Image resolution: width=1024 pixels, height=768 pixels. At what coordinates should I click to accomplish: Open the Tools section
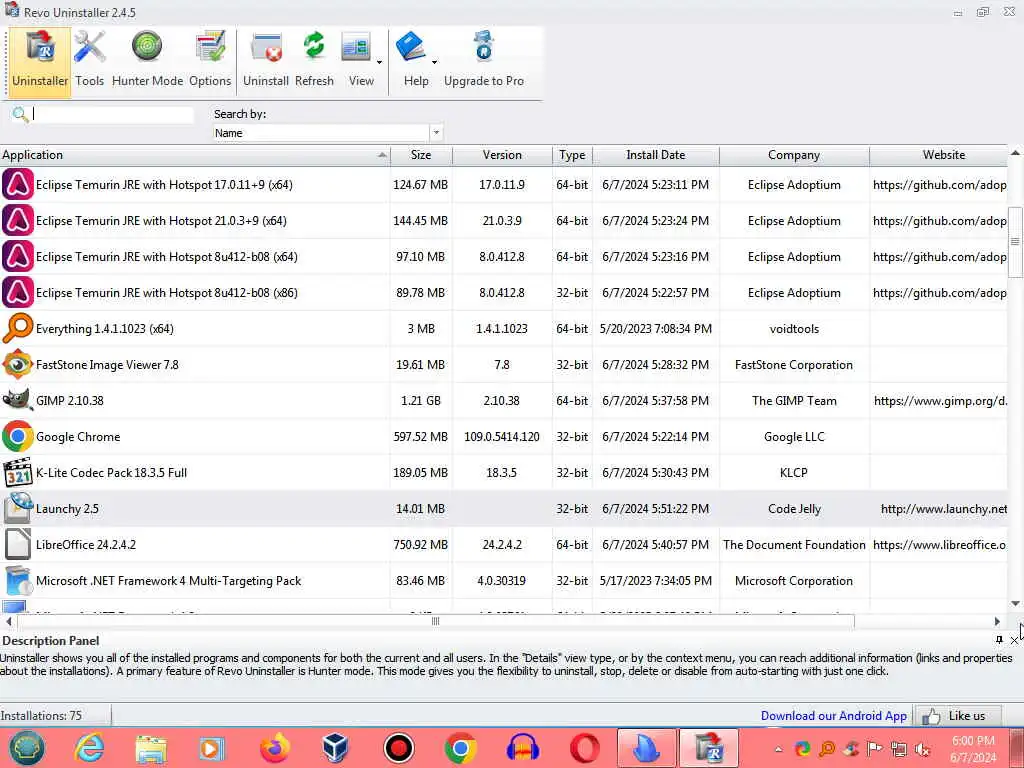[89, 61]
